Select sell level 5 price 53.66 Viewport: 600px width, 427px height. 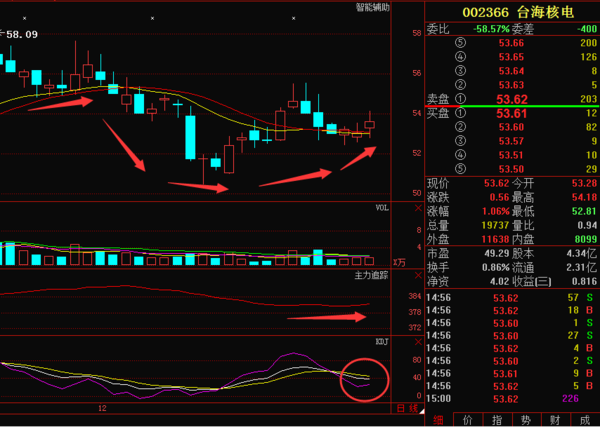[511, 43]
